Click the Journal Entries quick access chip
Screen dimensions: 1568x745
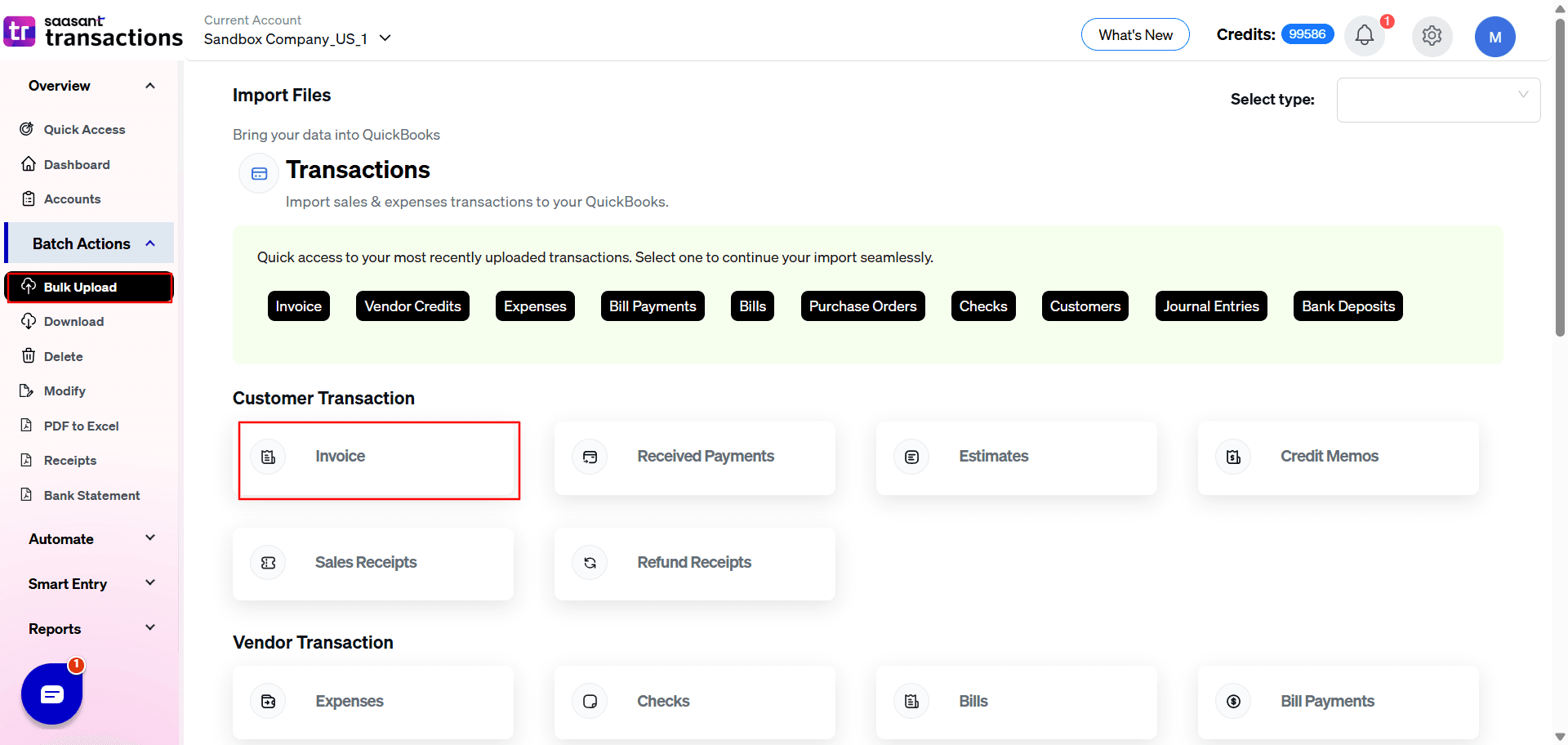[1211, 306]
